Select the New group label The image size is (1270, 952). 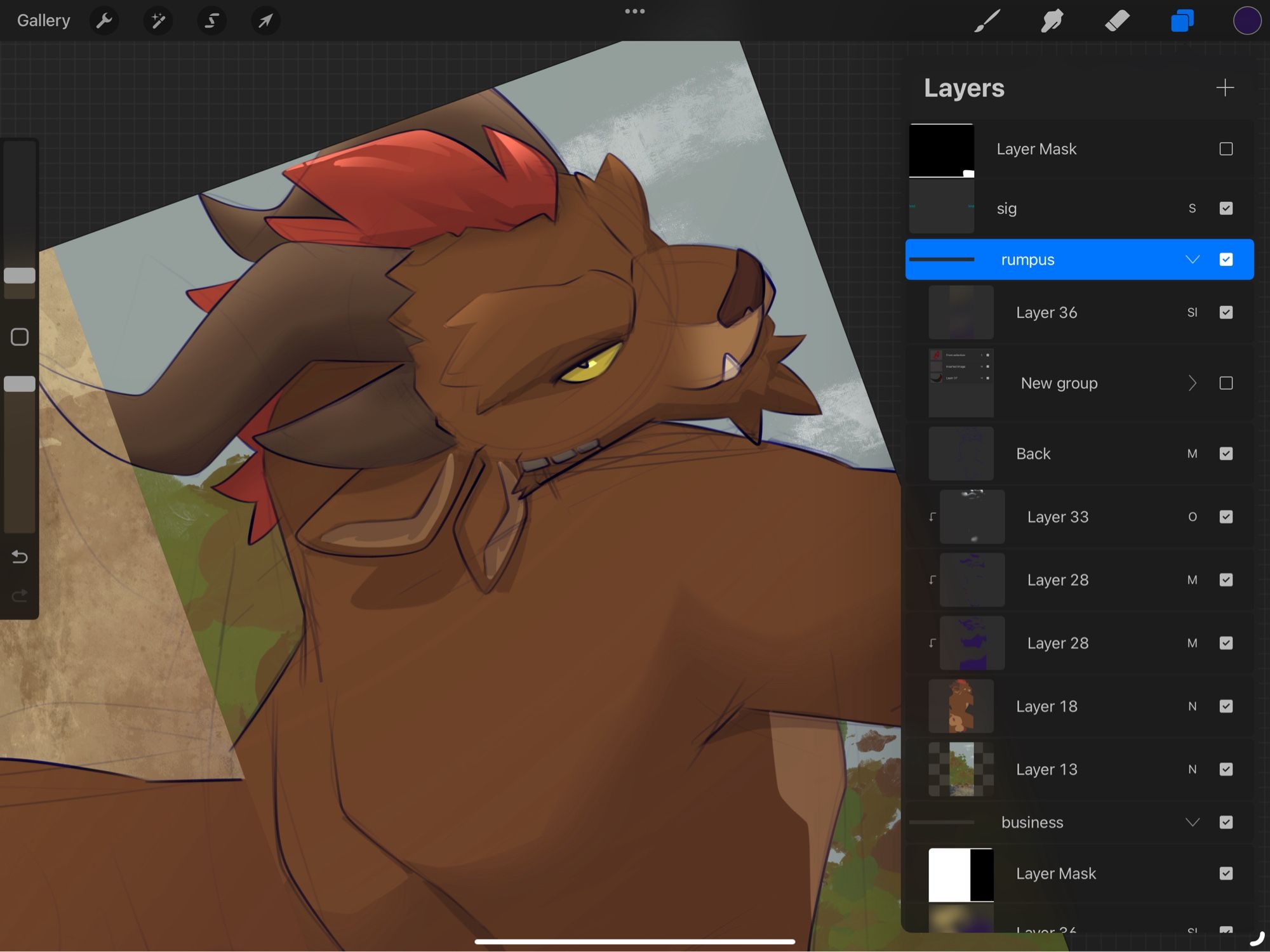click(1059, 383)
